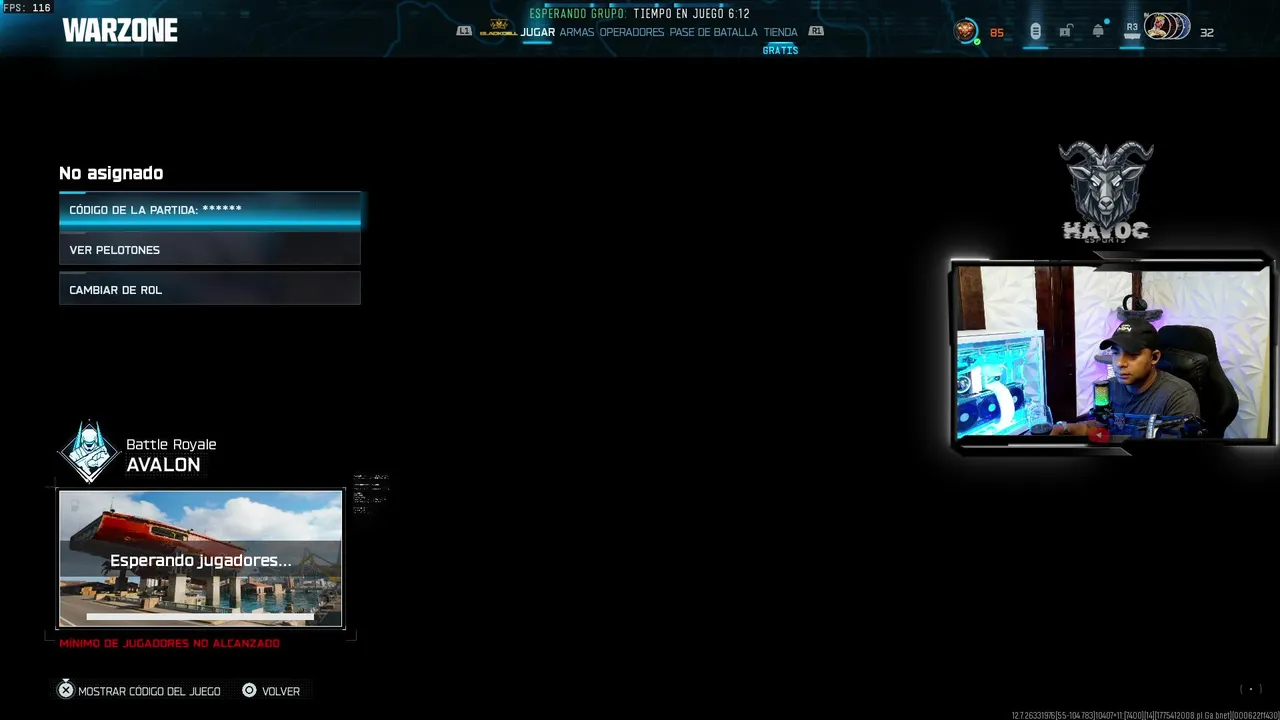Click the Blackcell logo icon
This screenshot has height=720, width=1280.
[498, 28]
